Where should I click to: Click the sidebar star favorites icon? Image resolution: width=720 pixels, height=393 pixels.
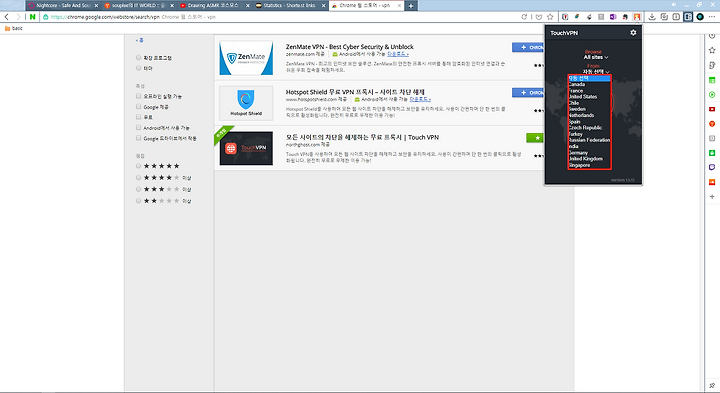pos(712,50)
